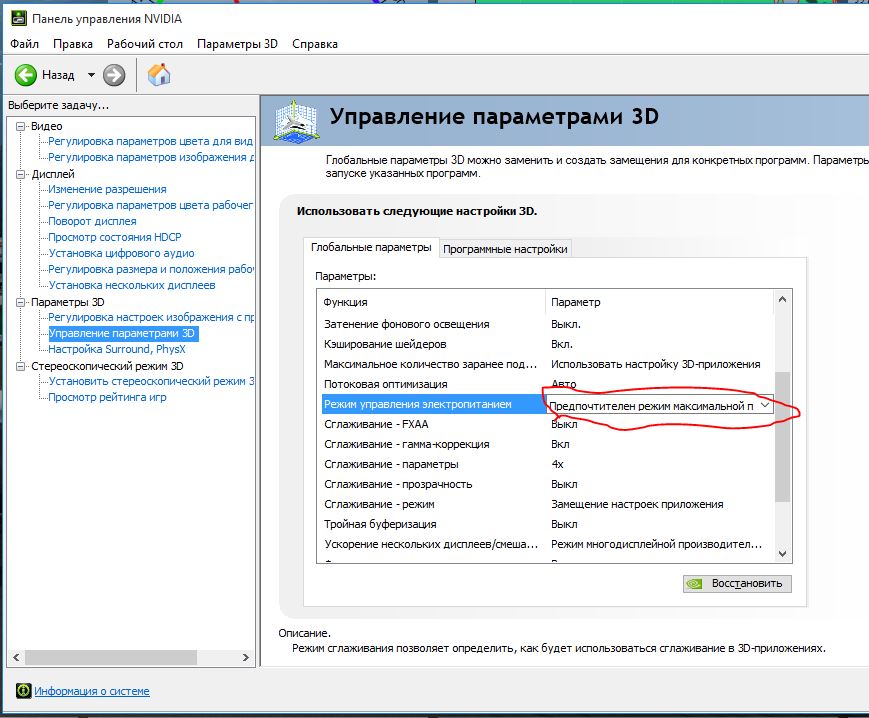
Task: Click the Функция column header
Action: coord(431,302)
